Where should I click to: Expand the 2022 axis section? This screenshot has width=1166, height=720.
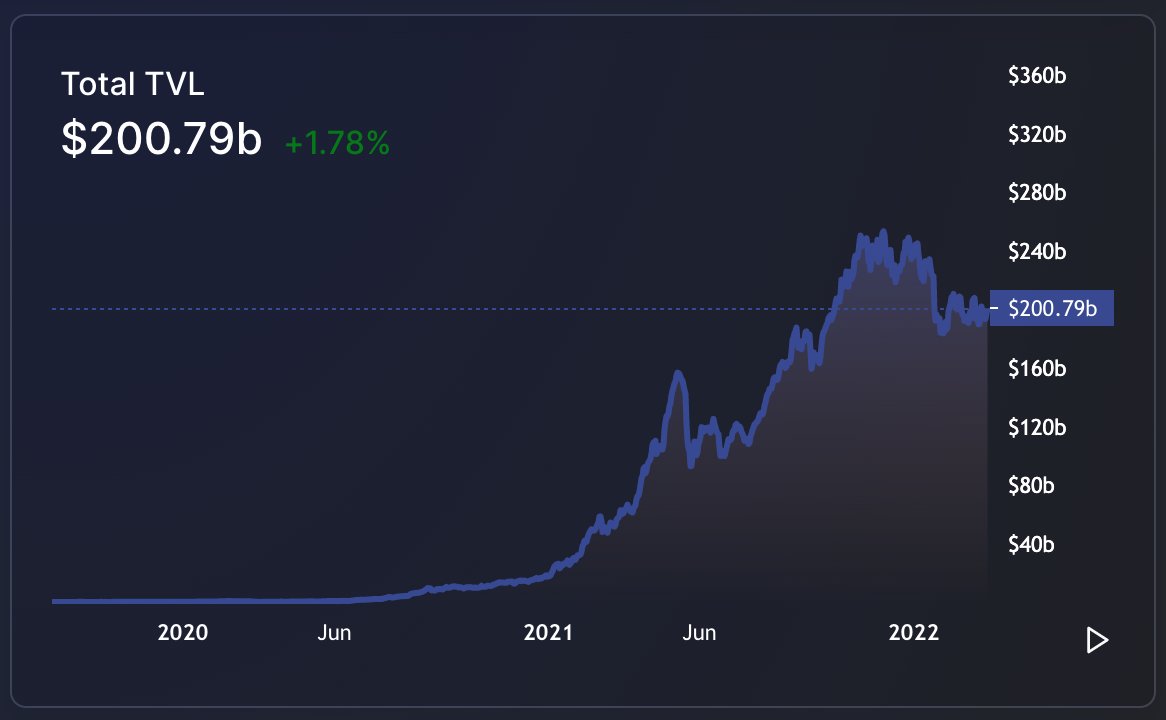[x=913, y=632]
